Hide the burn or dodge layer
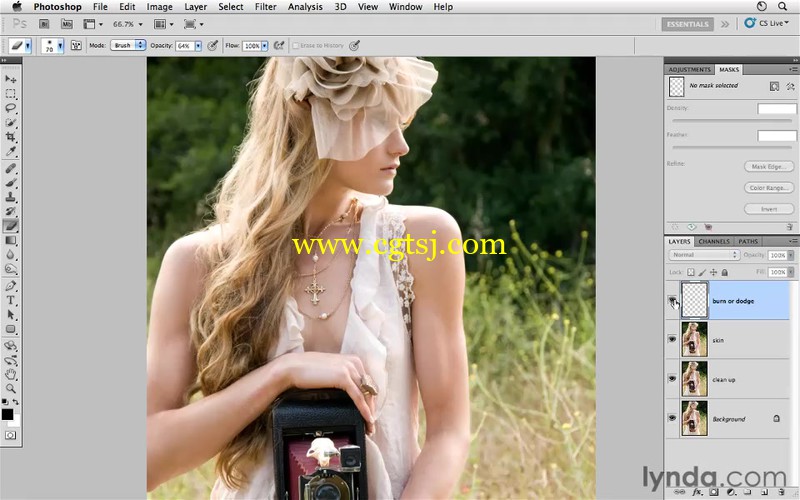The image size is (800, 500). (672, 301)
